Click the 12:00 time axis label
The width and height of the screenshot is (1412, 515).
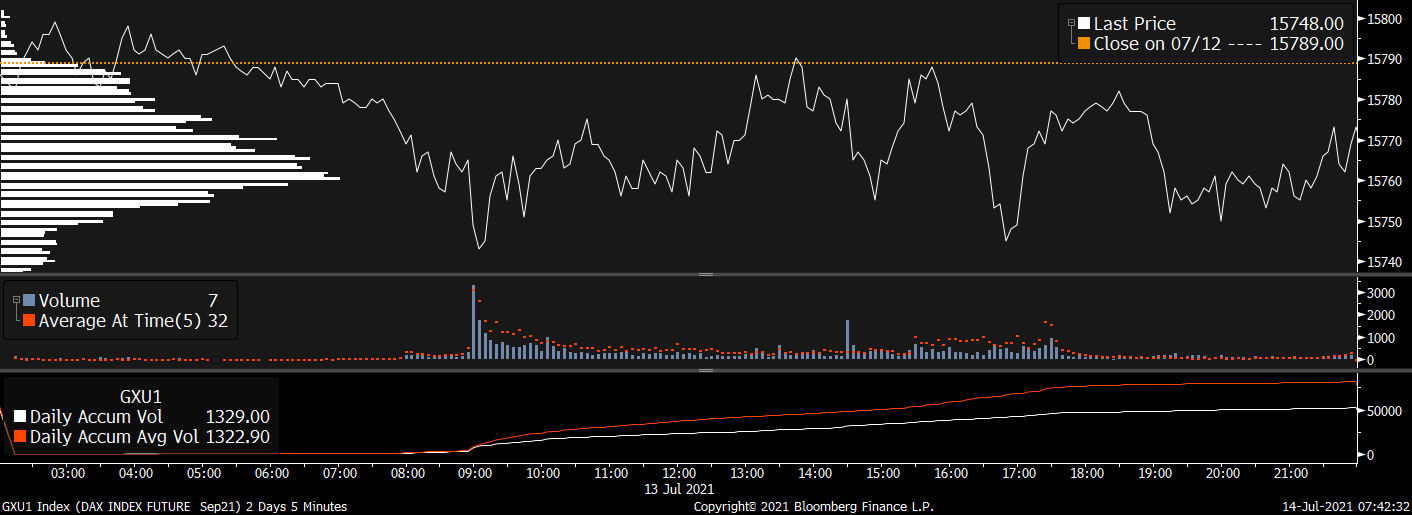pos(679,473)
